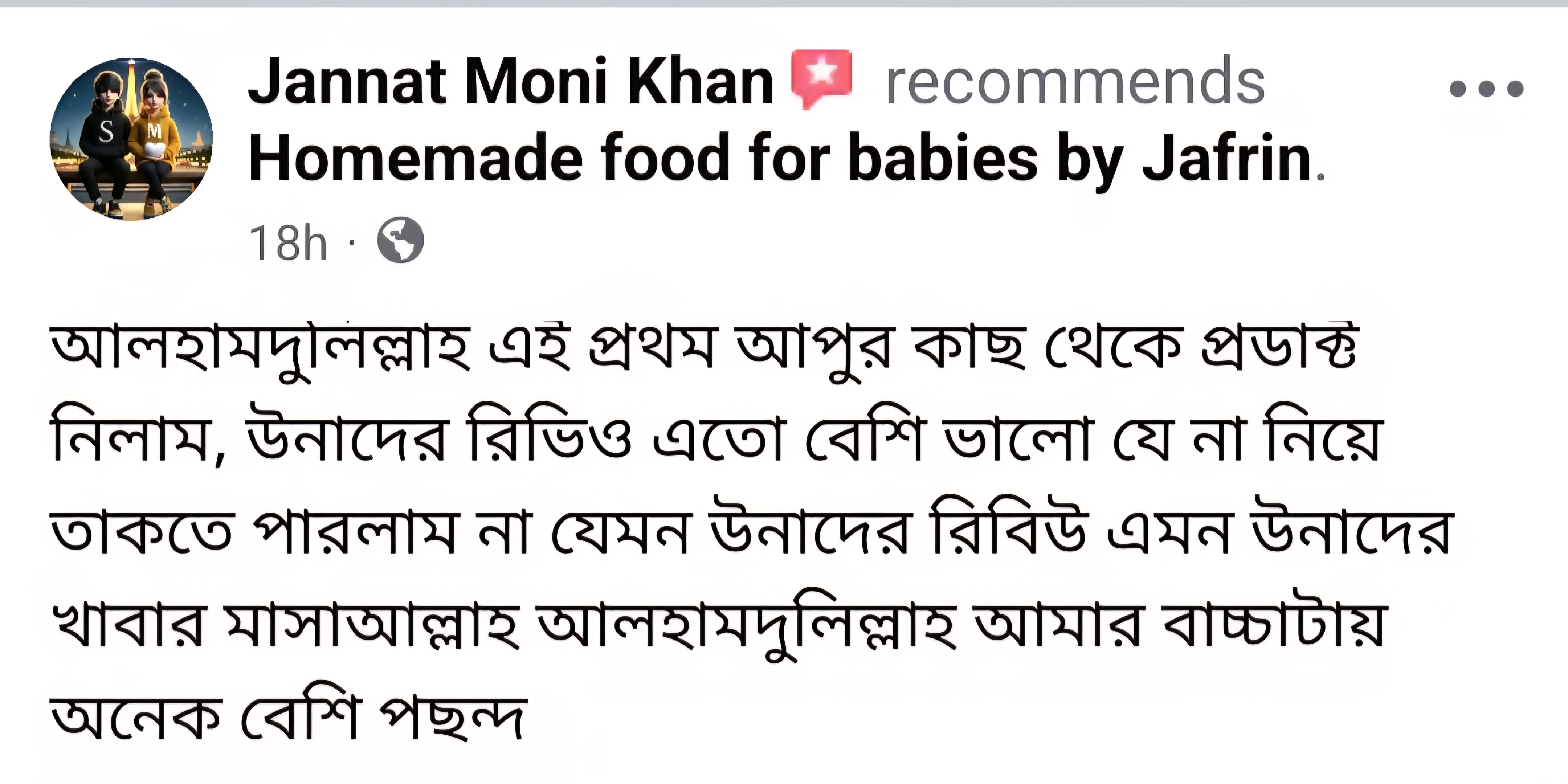
Task: Click the gray divider bar above the post
Action: coord(784,3)
